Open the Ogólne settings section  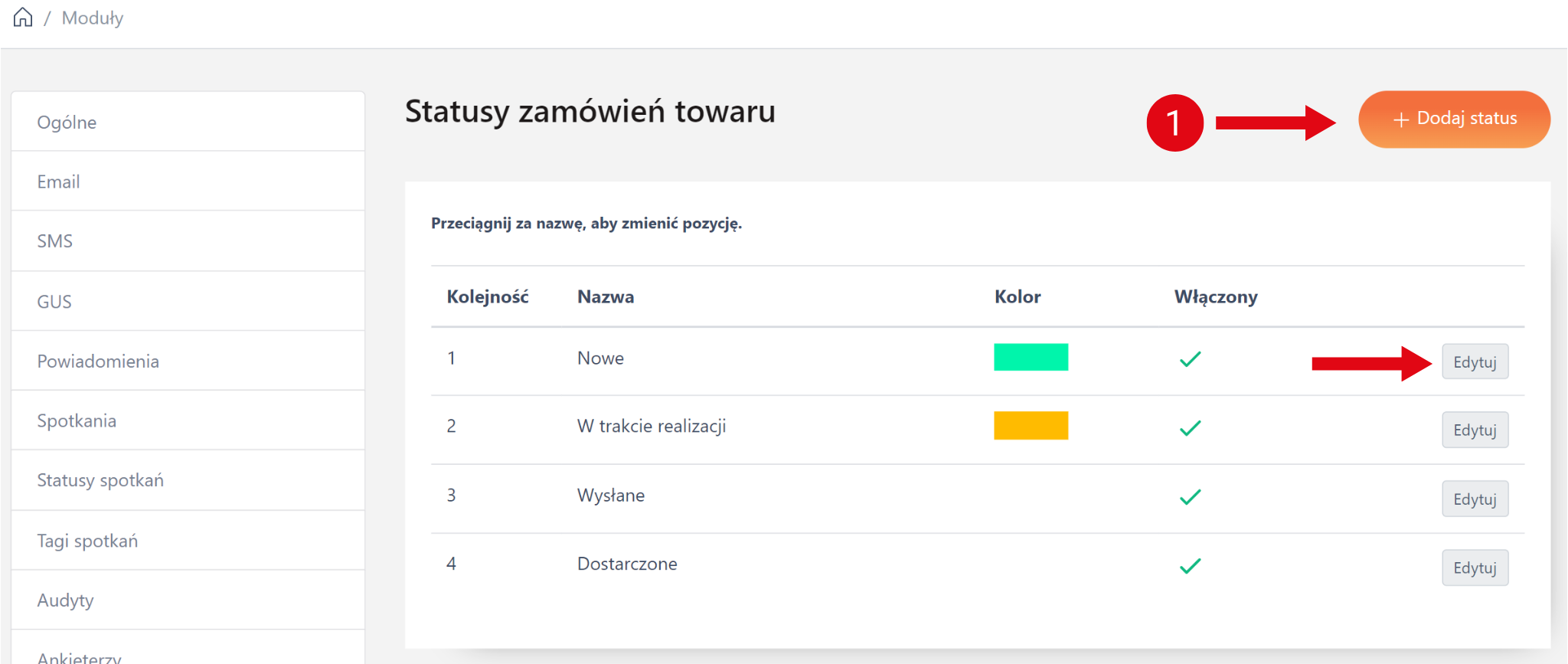pos(67,123)
